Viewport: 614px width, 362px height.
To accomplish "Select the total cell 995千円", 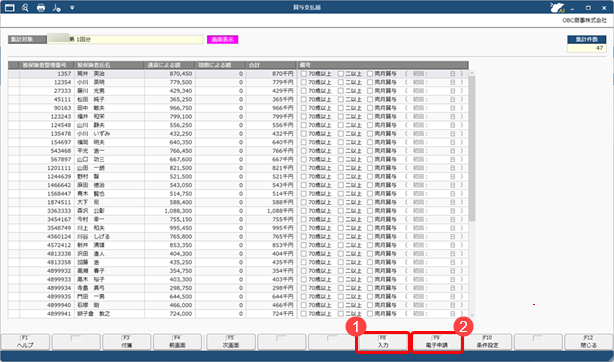I will (271, 228).
